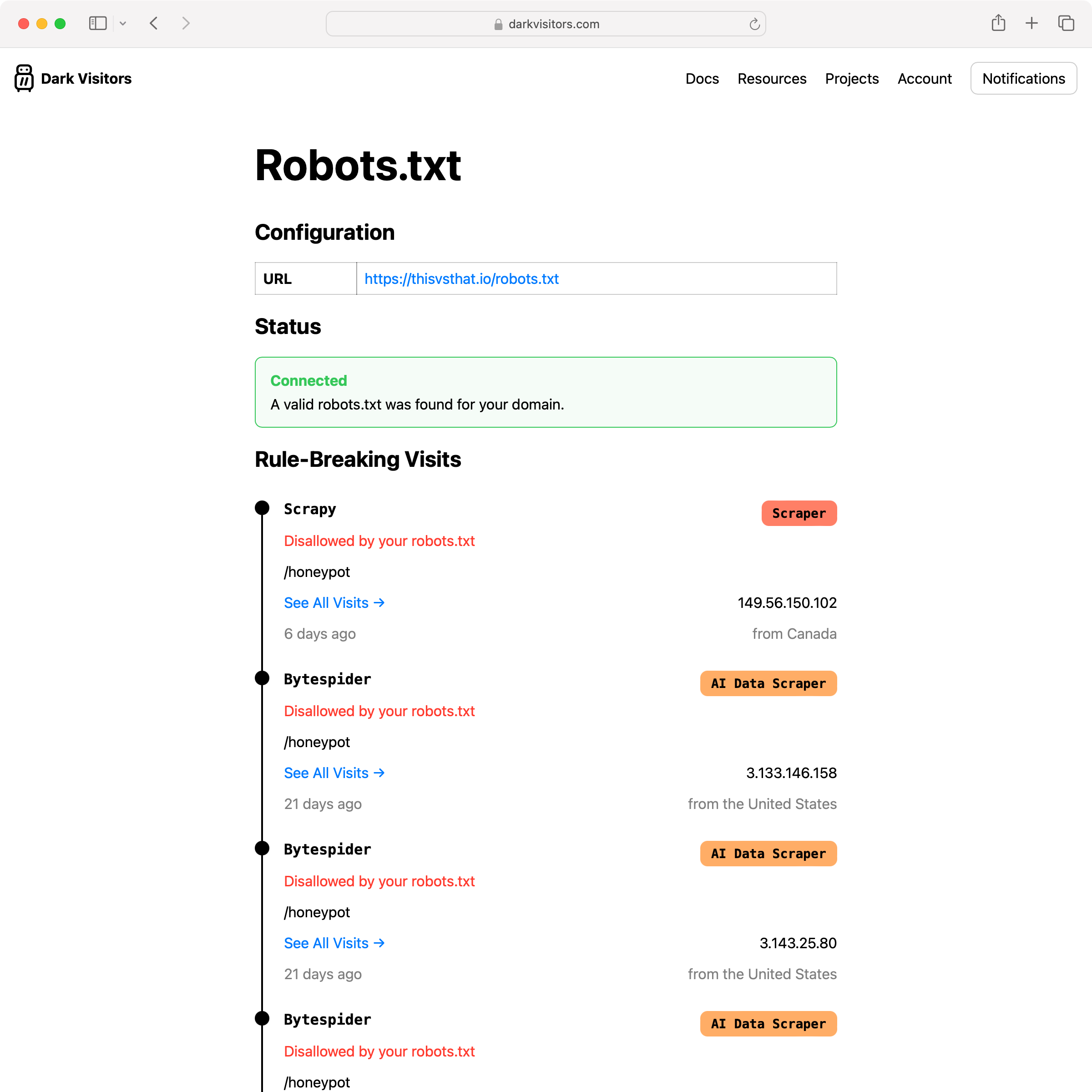Click See All Visits for 3.143.25.80 entry
Viewport: 1092px width, 1092px height.
(x=334, y=943)
